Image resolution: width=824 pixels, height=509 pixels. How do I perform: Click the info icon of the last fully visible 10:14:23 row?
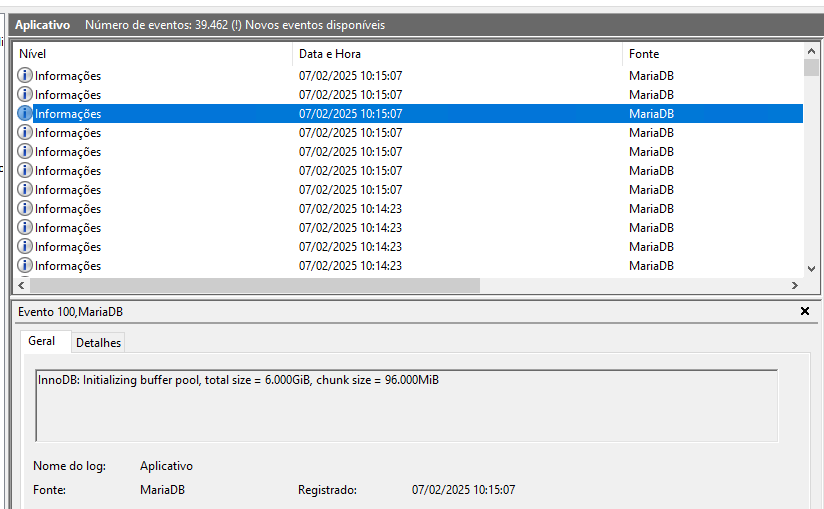24,265
